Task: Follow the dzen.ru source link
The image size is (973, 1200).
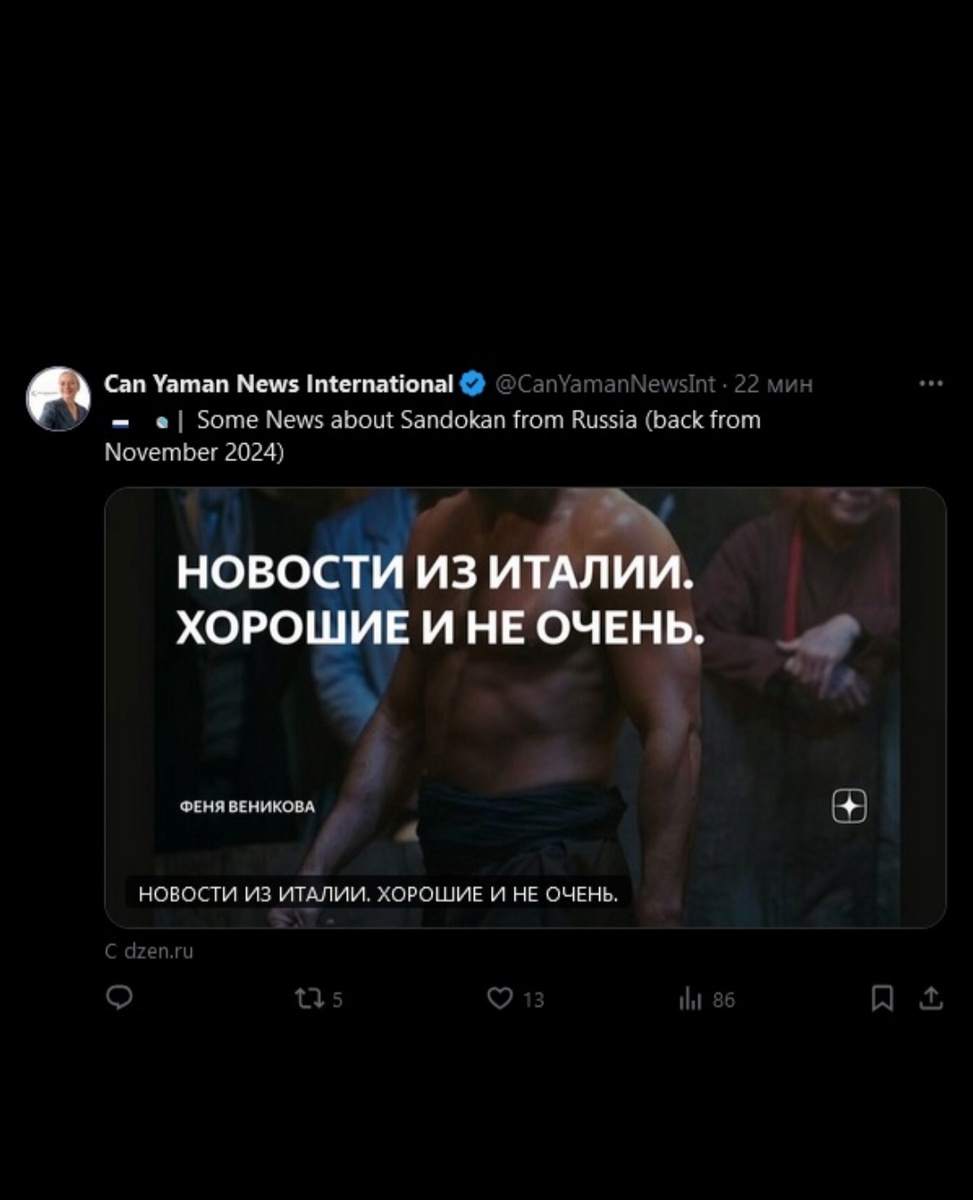Action: pyautogui.click(x=149, y=951)
